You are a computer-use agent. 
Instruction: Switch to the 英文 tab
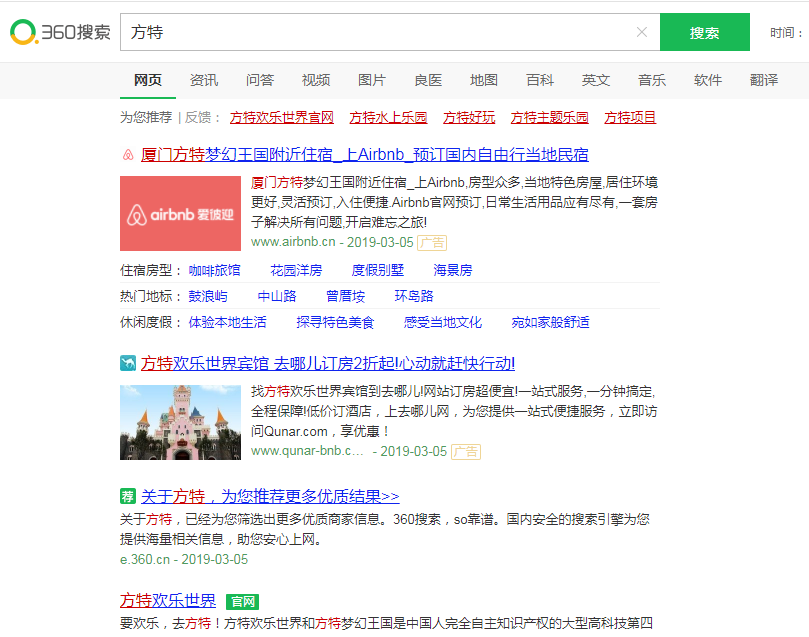coord(596,80)
